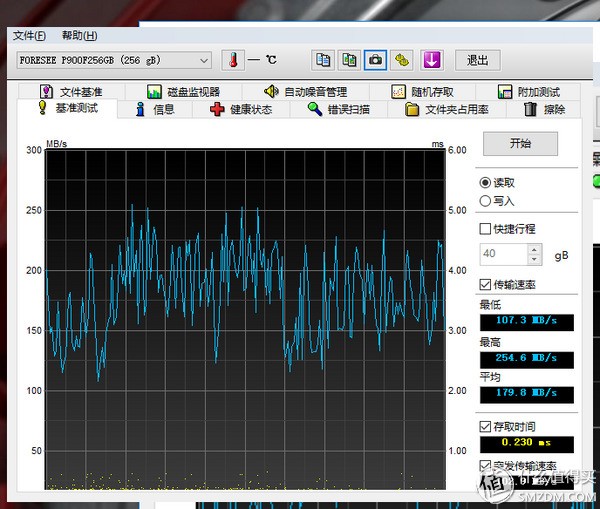Click the minimum speed value 107.3 MB/s
Screen dimensions: 600x509
[x=527, y=322]
